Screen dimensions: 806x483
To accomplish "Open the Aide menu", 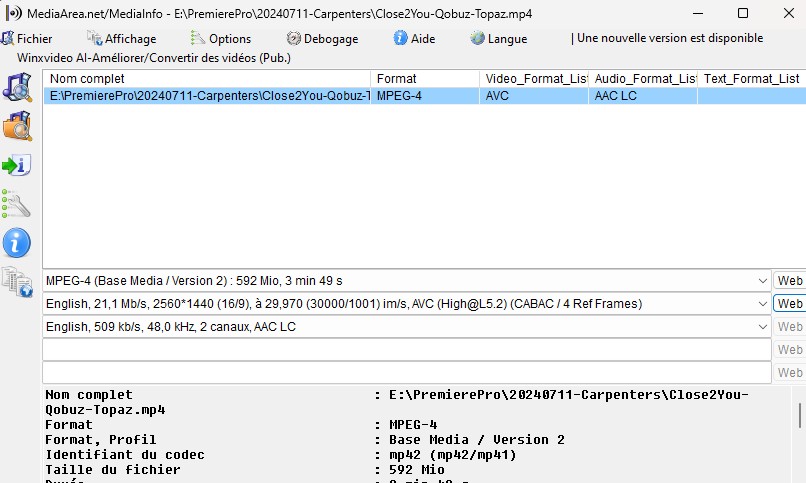I will pos(415,39).
